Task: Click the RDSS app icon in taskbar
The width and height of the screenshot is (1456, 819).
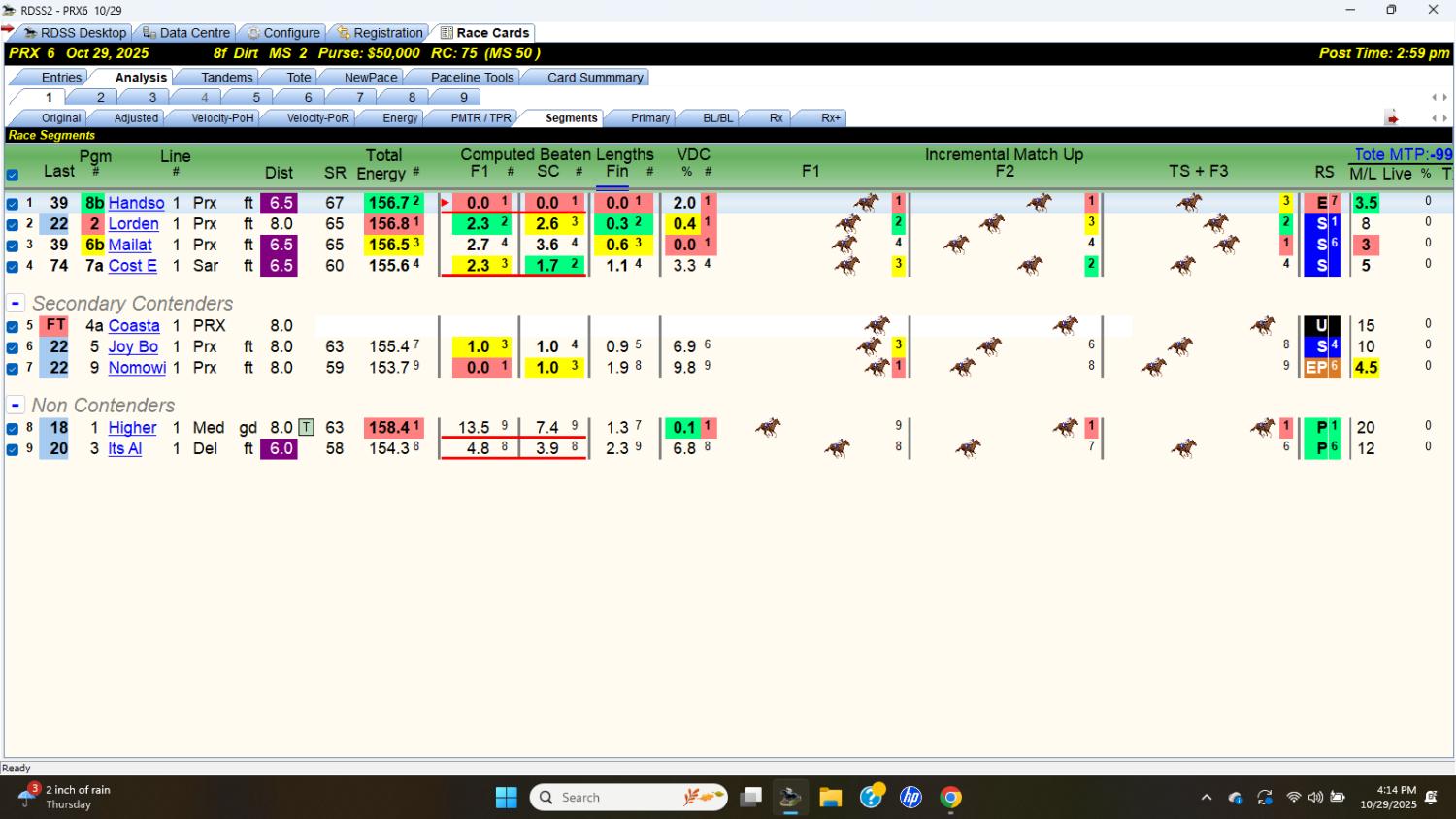Action: 790,798
